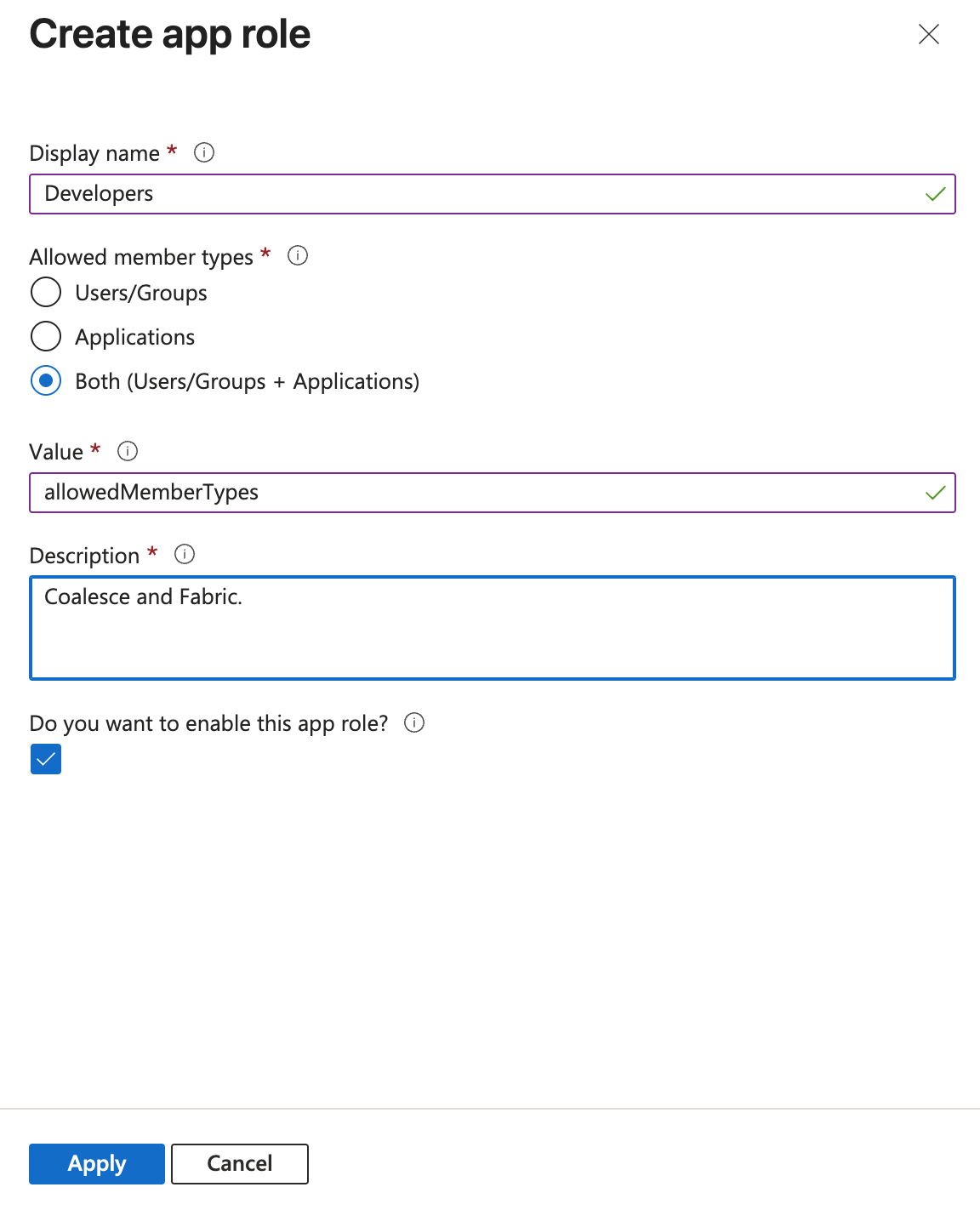Viewport: 980px width, 1210px height.
Task: Click the green checkmark in Display name field
Action: coord(935,194)
